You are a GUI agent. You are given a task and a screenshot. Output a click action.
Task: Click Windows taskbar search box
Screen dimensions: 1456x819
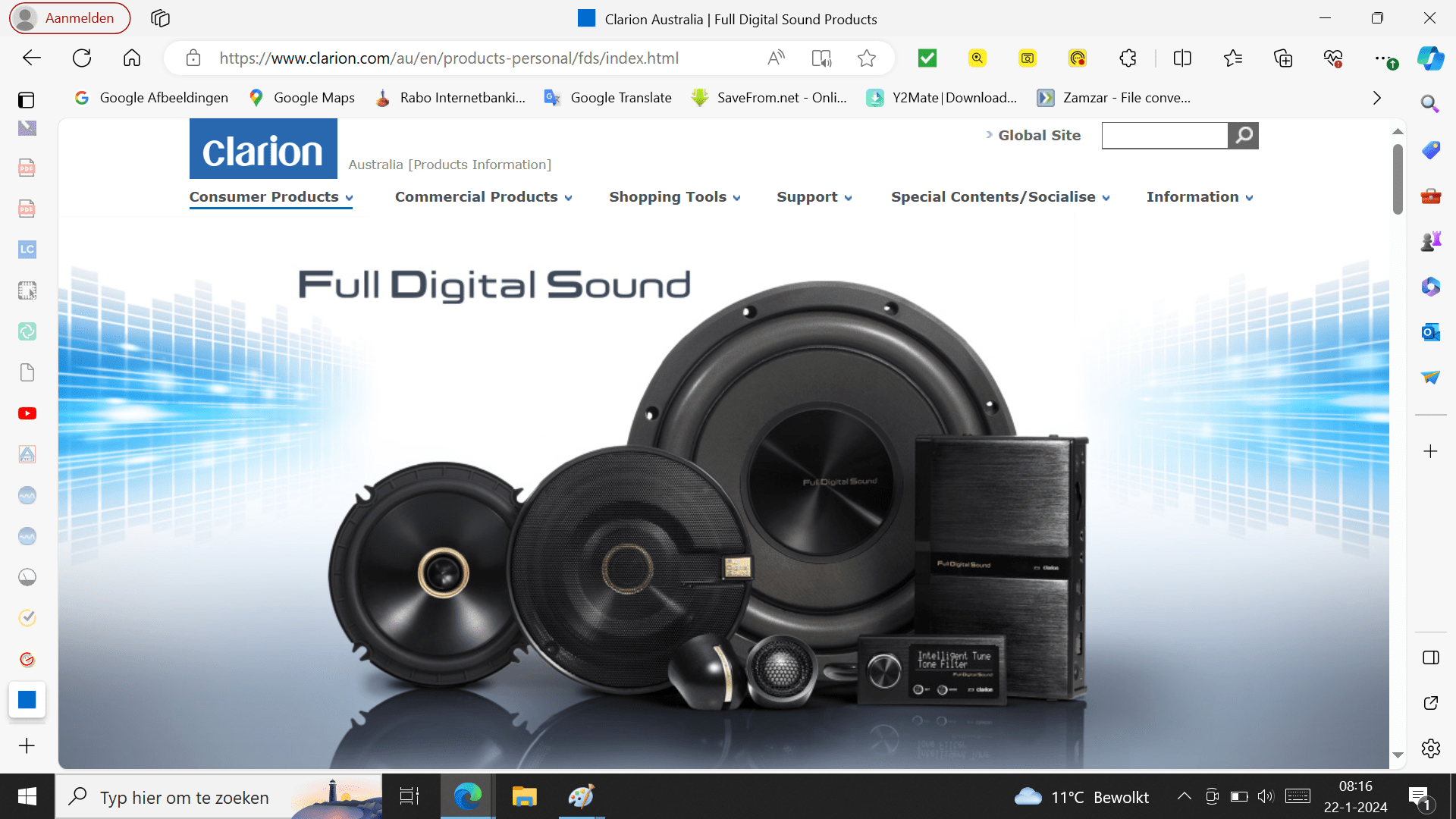click(219, 796)
